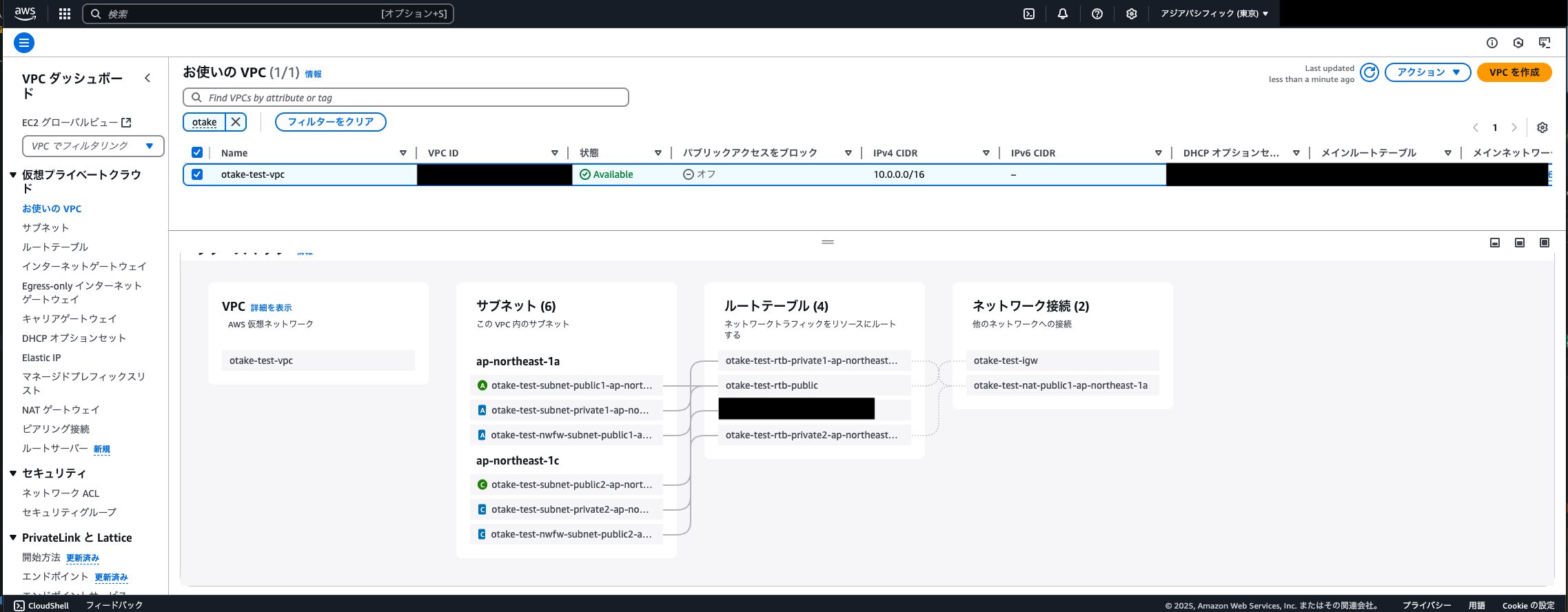The image size is (1568, 612).
Task: Open the VPC filter dropdown in the sidebar
Action: coord(93,146)
